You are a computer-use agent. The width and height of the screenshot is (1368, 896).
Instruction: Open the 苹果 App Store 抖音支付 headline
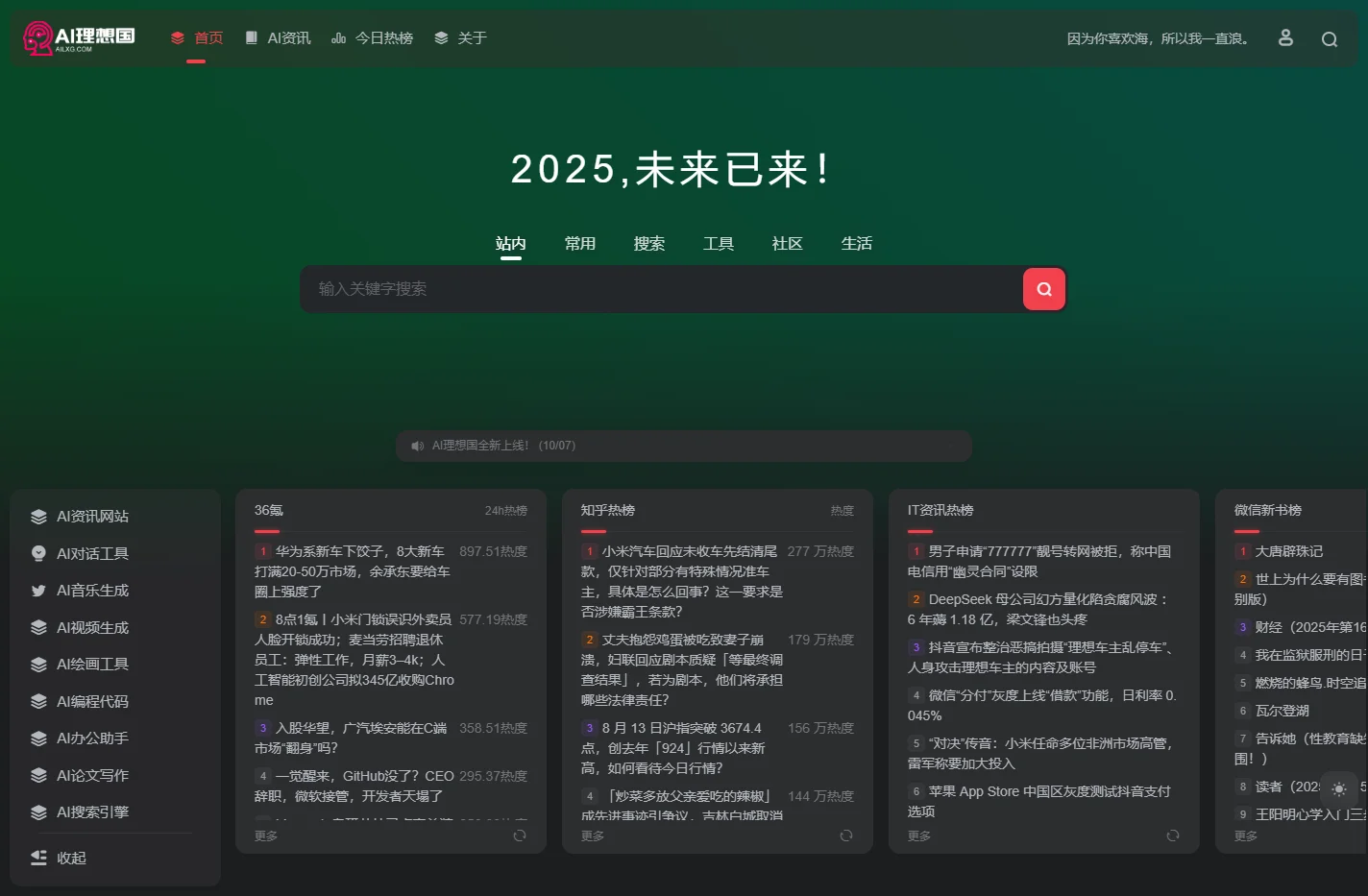coord(1039,801)
